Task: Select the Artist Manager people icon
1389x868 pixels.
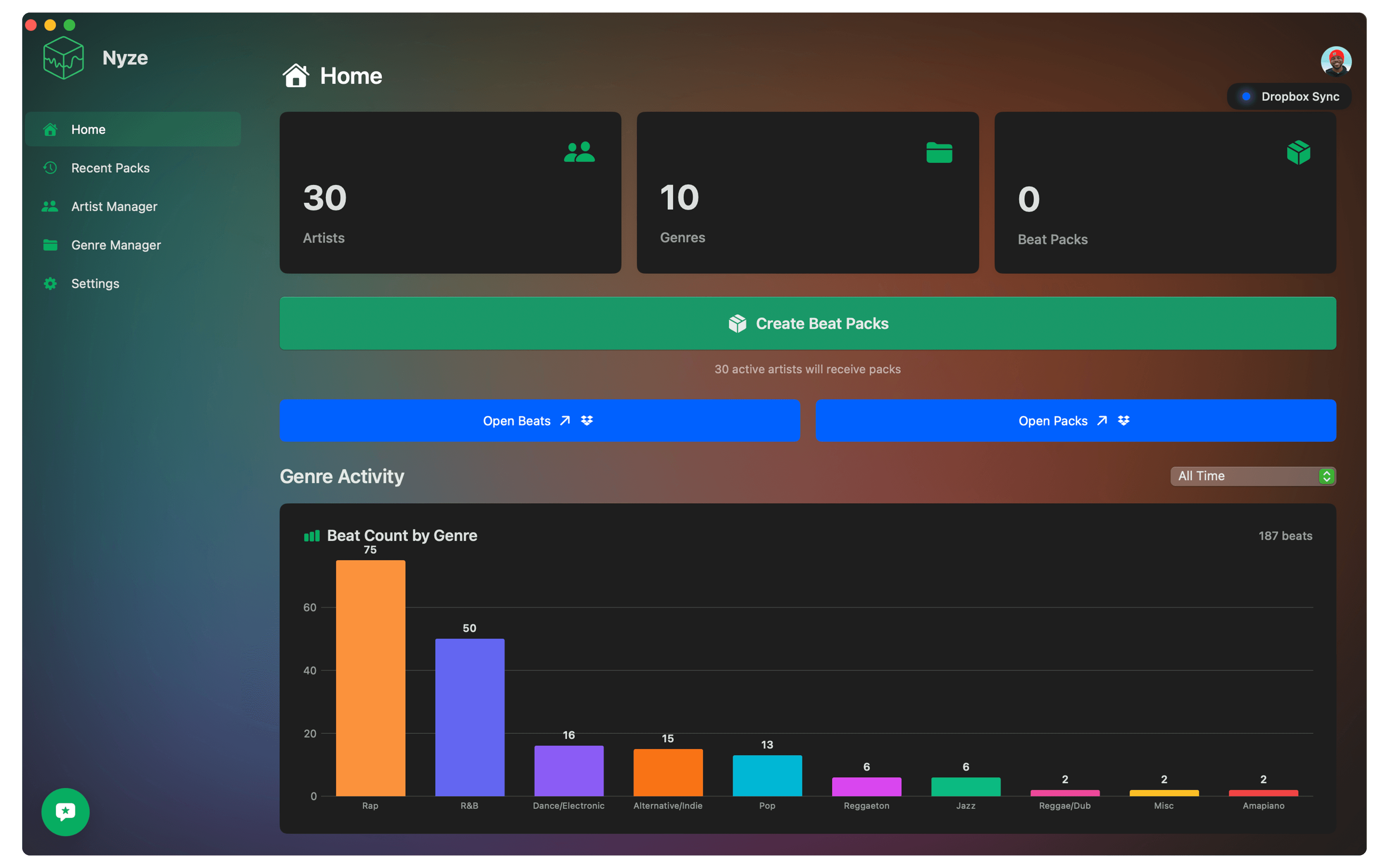Action: coord(49,206)
